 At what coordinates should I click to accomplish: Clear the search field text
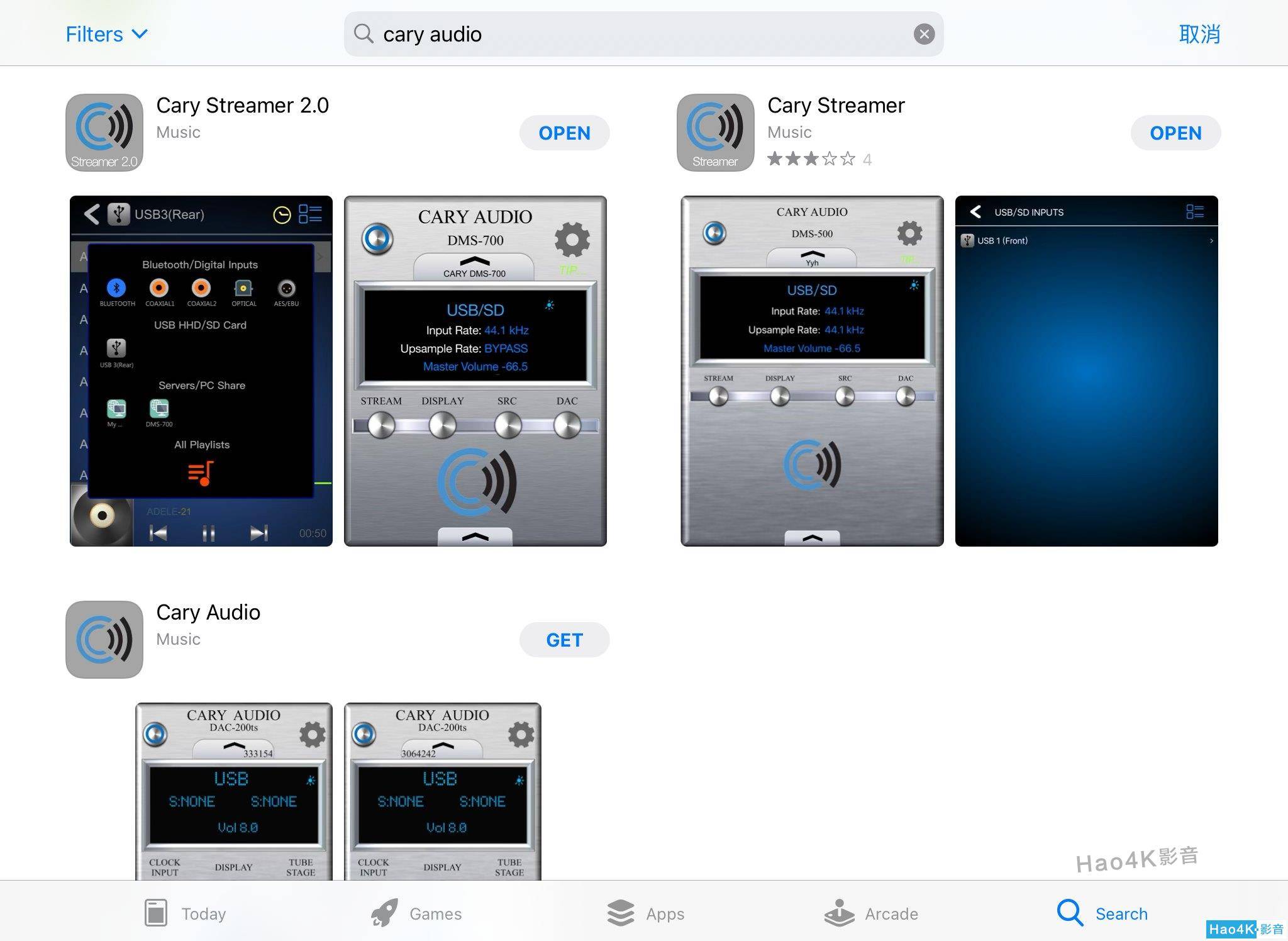point(924,34)
